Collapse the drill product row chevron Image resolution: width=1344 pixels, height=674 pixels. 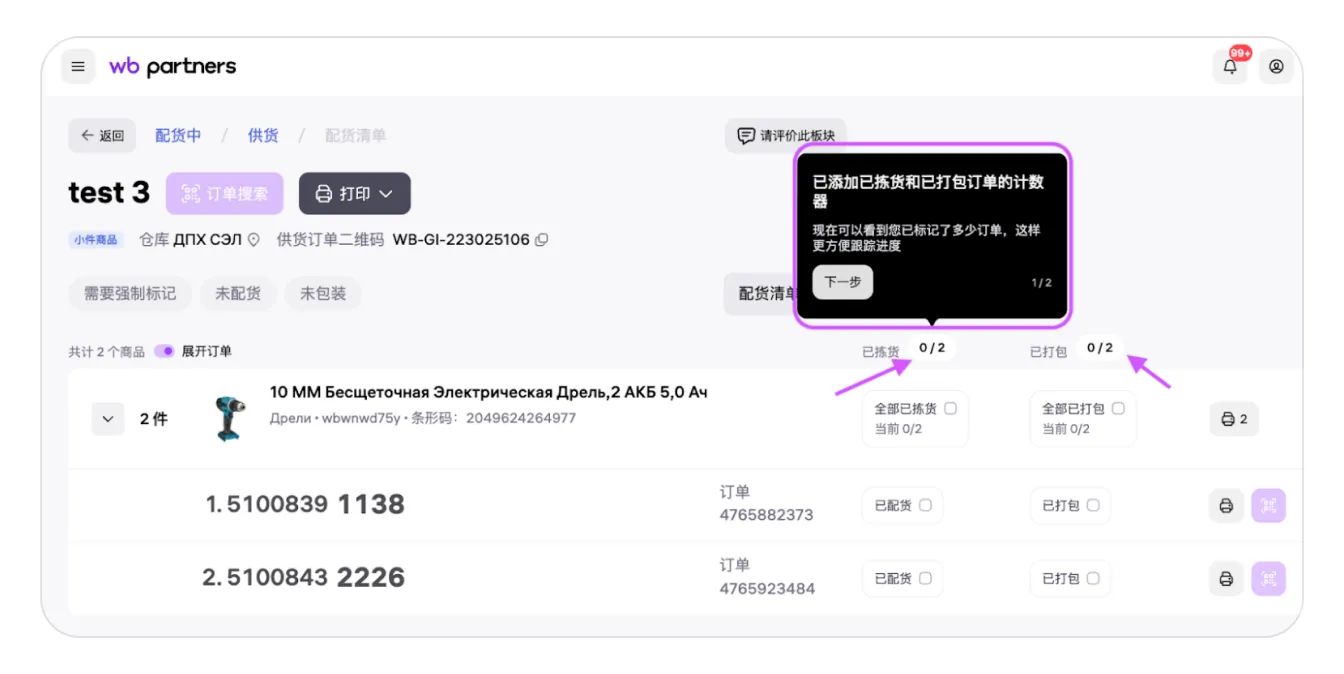tap(108, 419)
